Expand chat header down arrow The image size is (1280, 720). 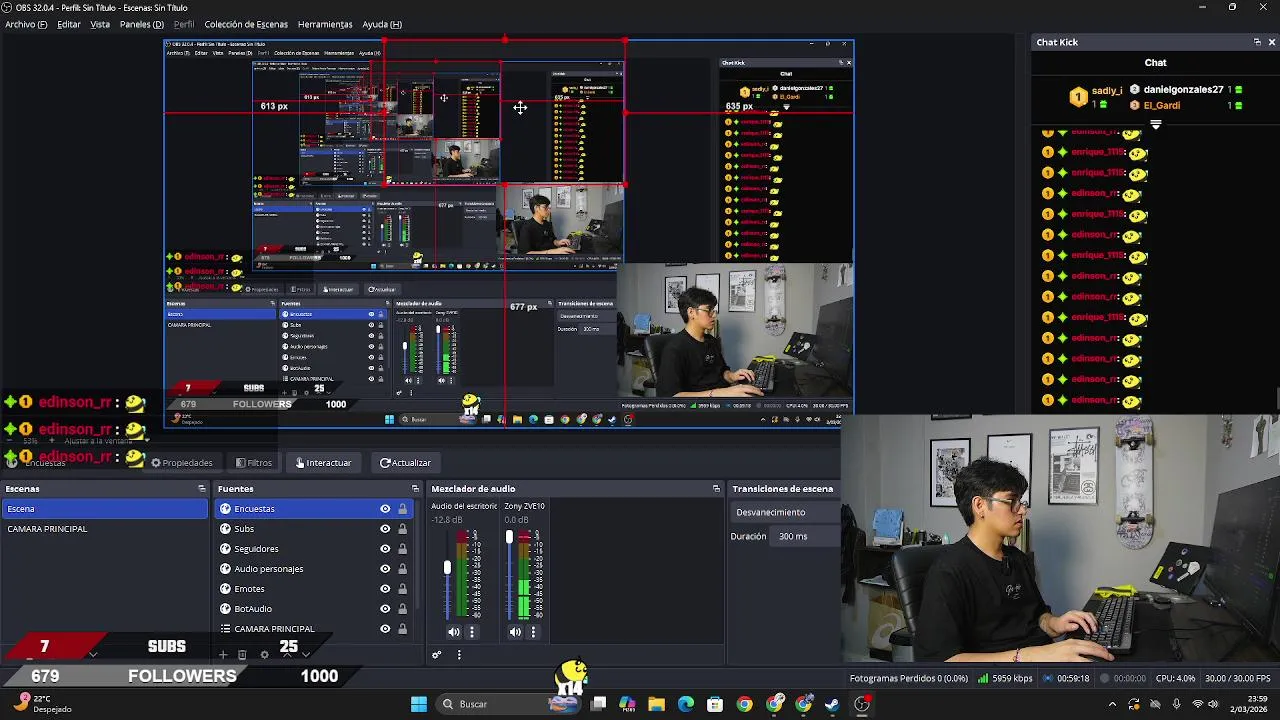pyautogui.click(x=1156, y=125)
